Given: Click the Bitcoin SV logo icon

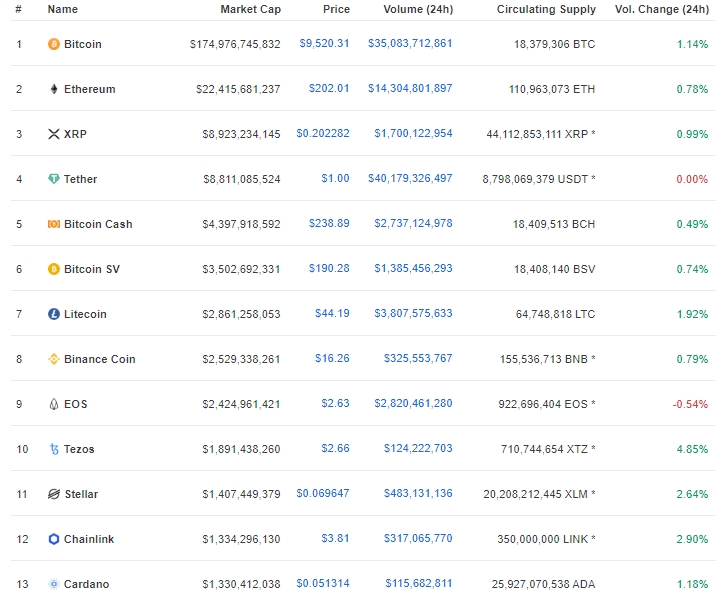Looking at the screenshot, I should coord(54,269).
